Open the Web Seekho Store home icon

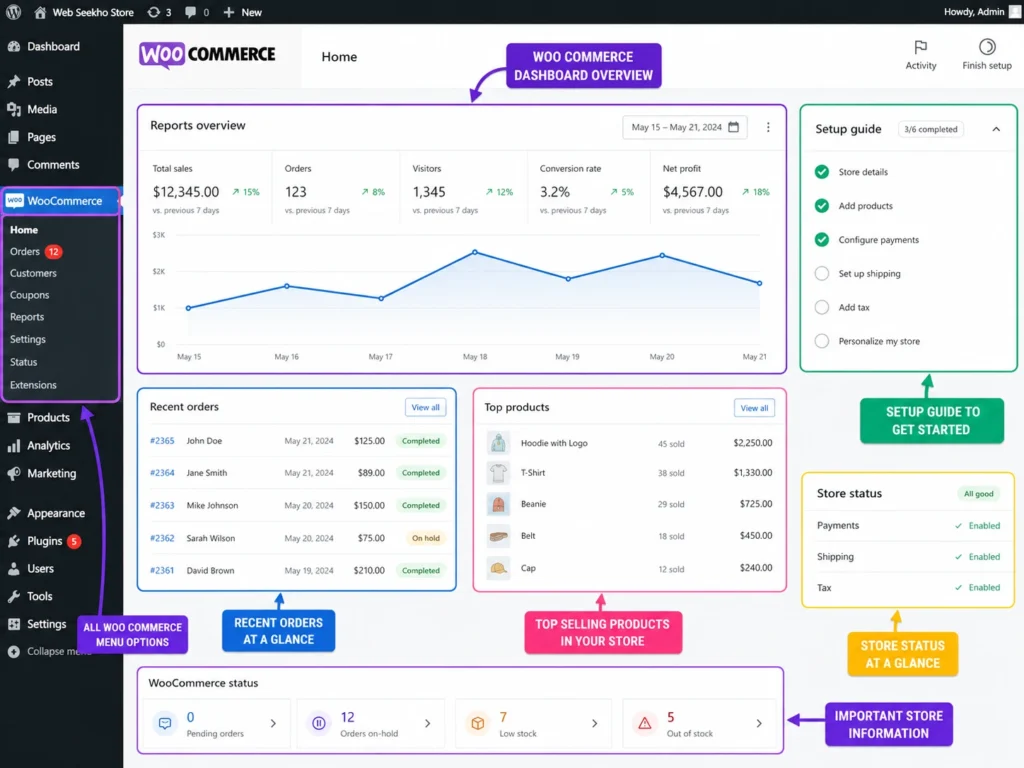click(x=40, y=12)
